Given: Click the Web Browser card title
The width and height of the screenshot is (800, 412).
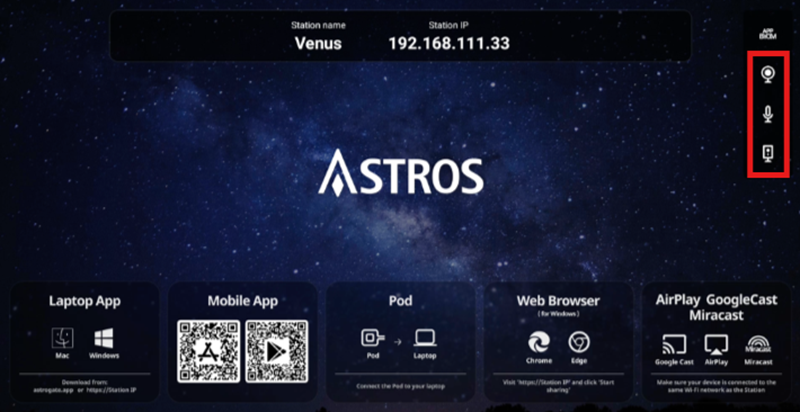Looking at the screenshot, I should pos(558,300).
